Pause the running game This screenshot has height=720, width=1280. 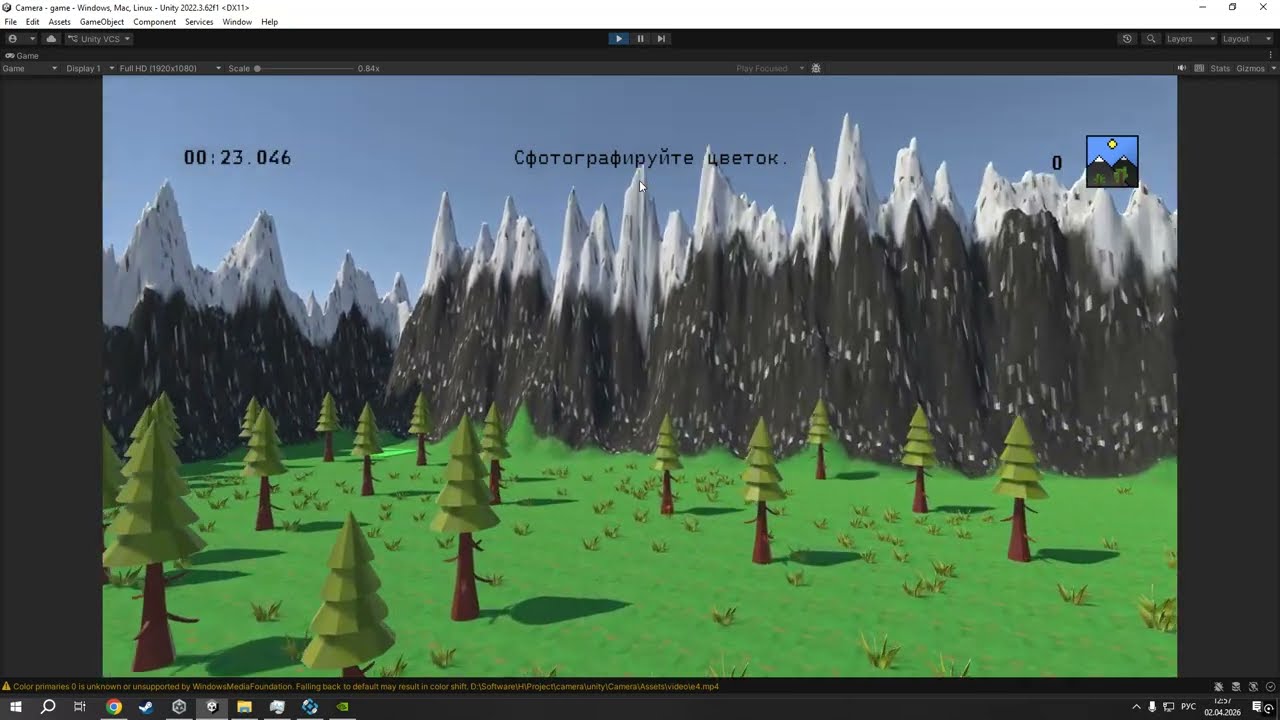point(640,39)
